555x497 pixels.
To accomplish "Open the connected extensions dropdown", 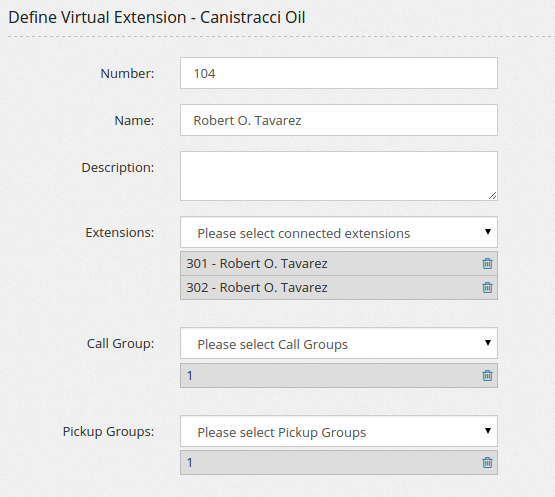I will (x=339, y=232).
